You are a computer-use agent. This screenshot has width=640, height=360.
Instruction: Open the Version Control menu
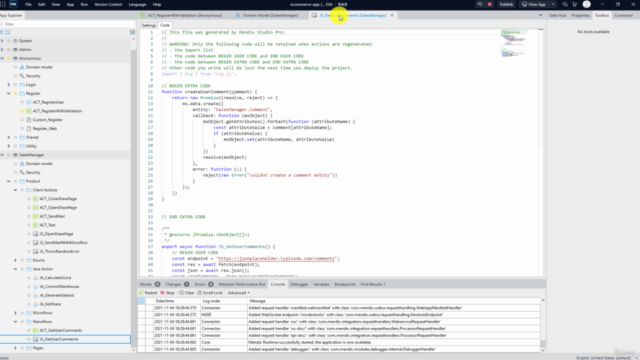tap(108, 4)
